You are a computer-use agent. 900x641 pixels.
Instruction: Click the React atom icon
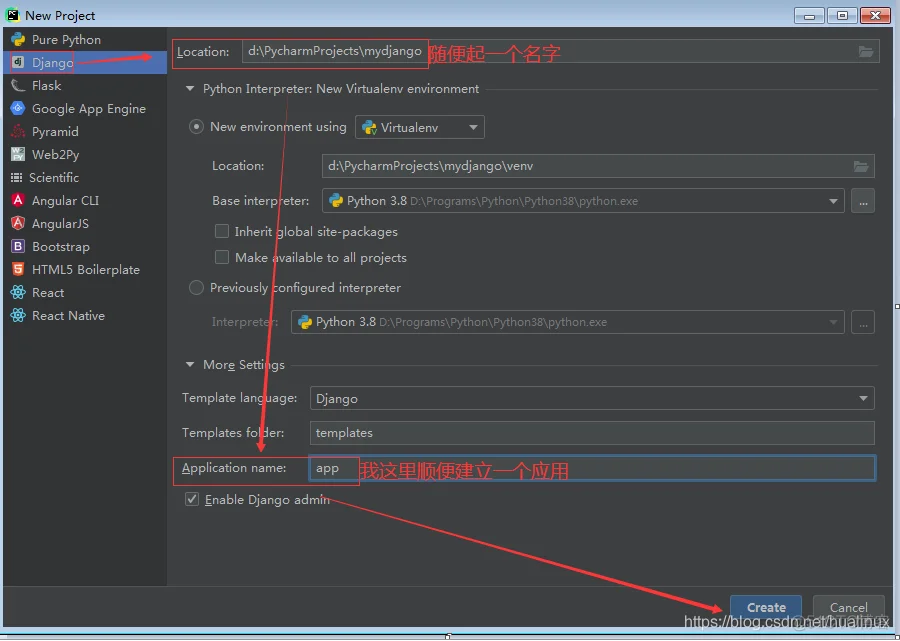click(18, 292)
